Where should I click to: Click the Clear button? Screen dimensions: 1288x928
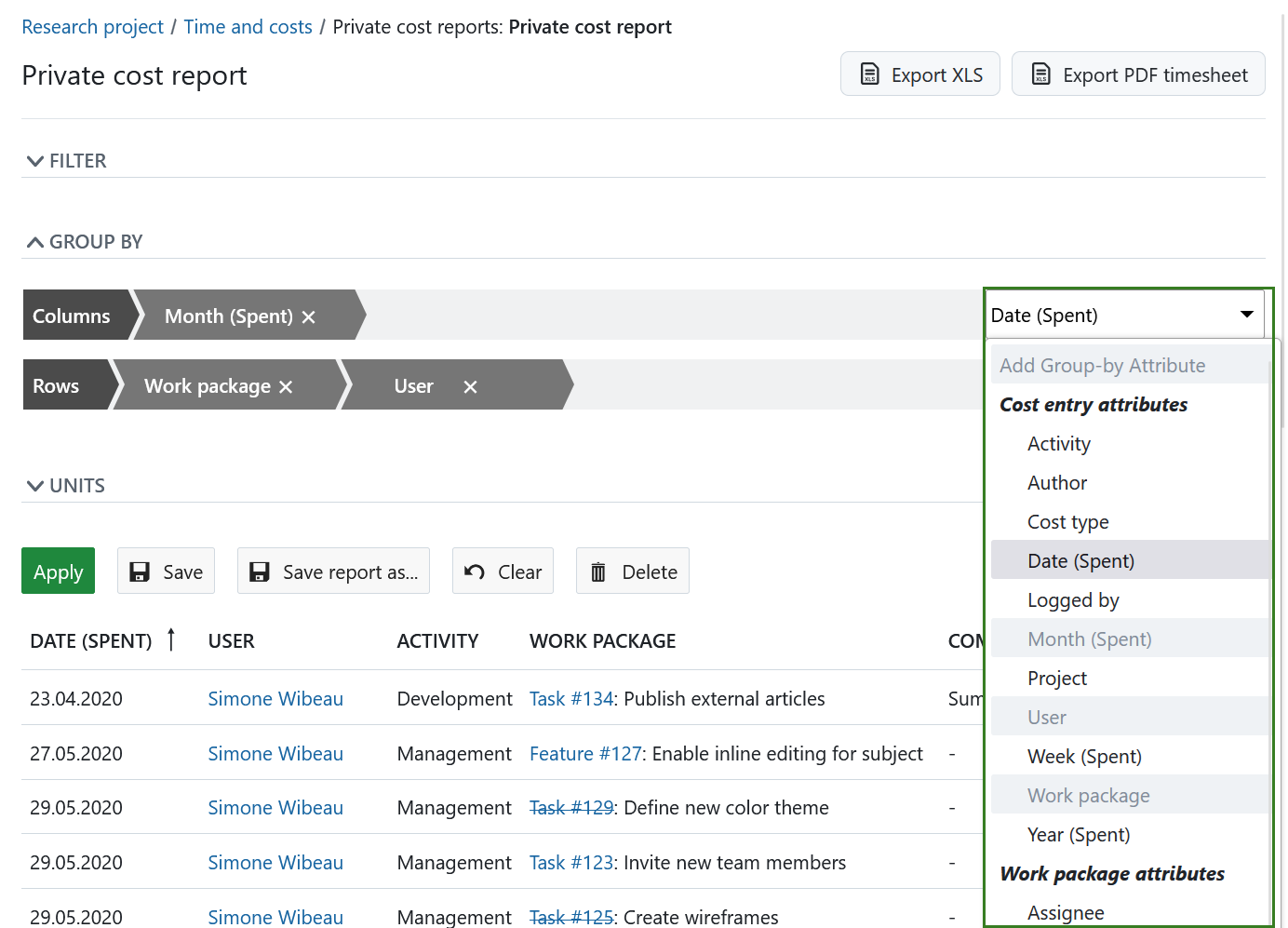pyautogui.click(x=503, y=572)
